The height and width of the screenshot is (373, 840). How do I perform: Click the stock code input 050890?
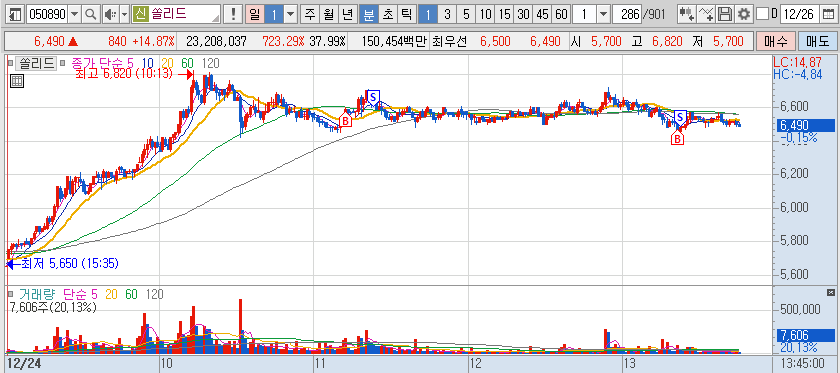coord(47,14)
